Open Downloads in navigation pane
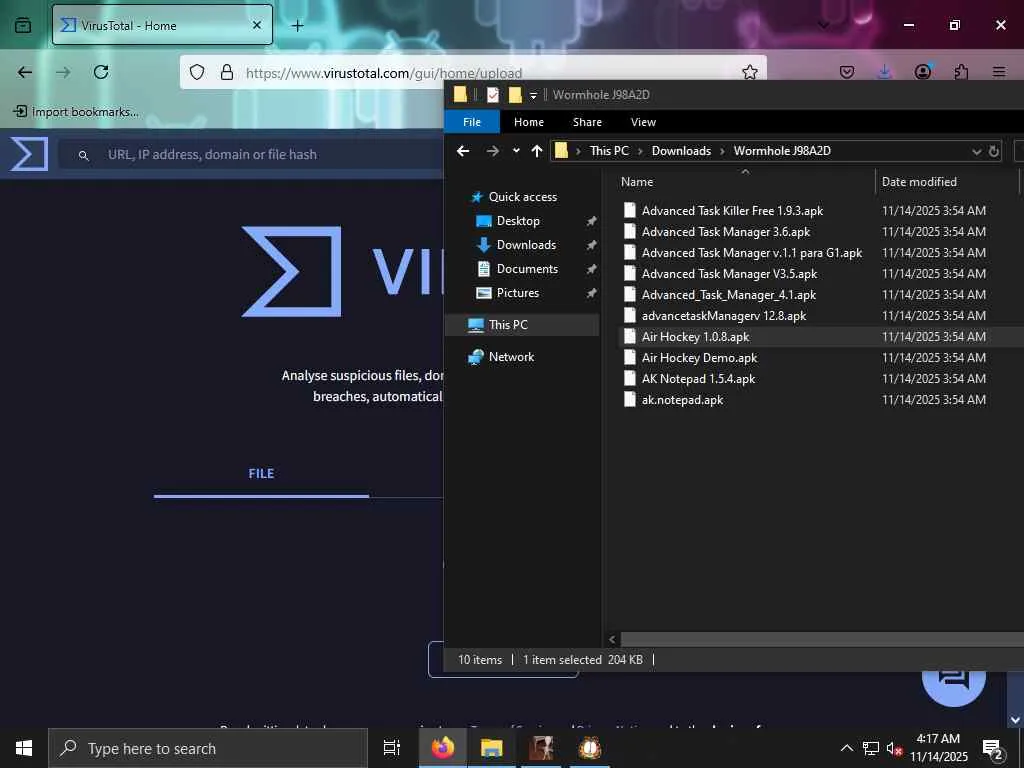Image resolution: width=1024 pixels, height=768 pixels. (526, 245)
